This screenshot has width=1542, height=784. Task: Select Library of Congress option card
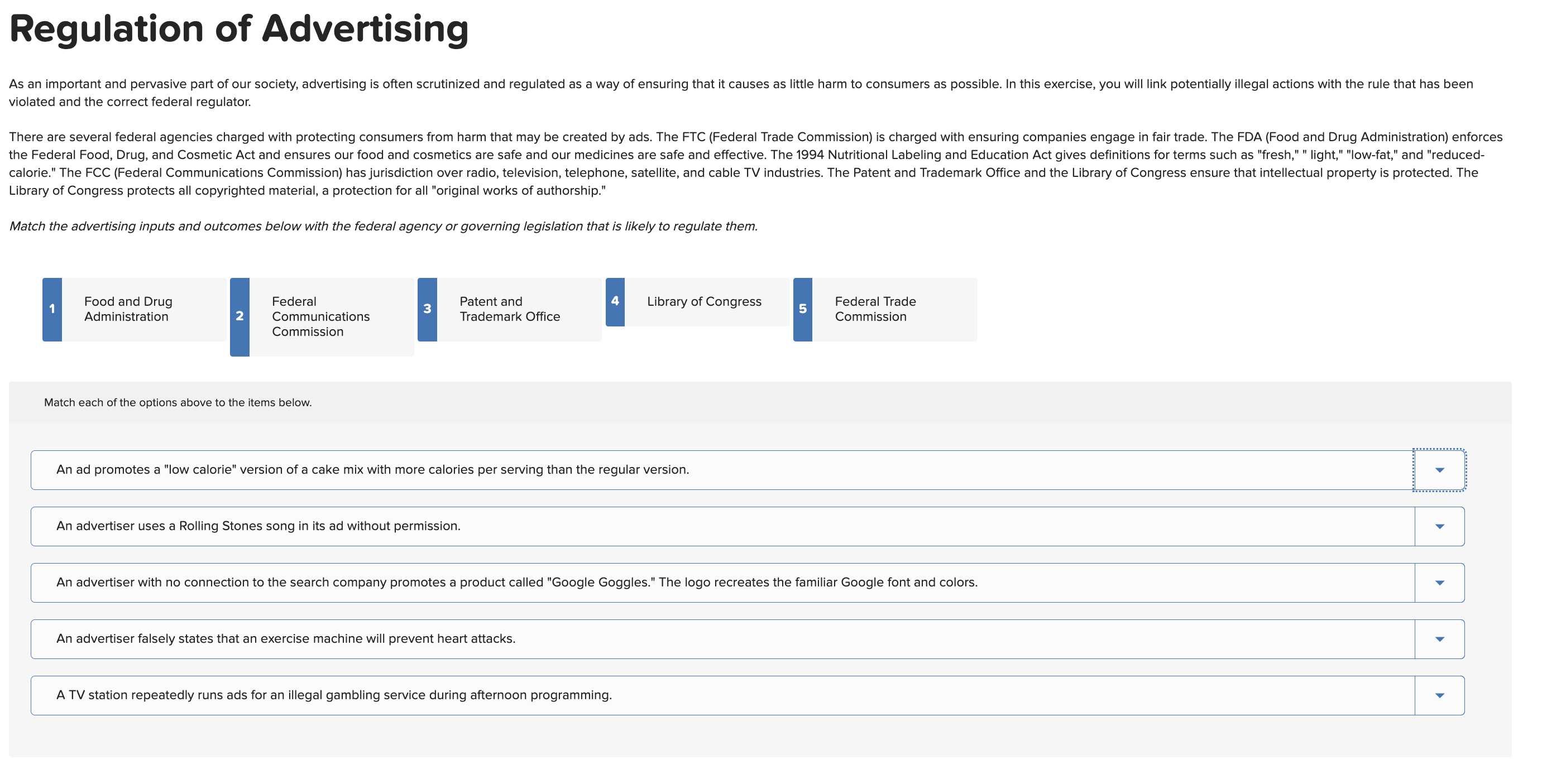[x=704, y=302]
